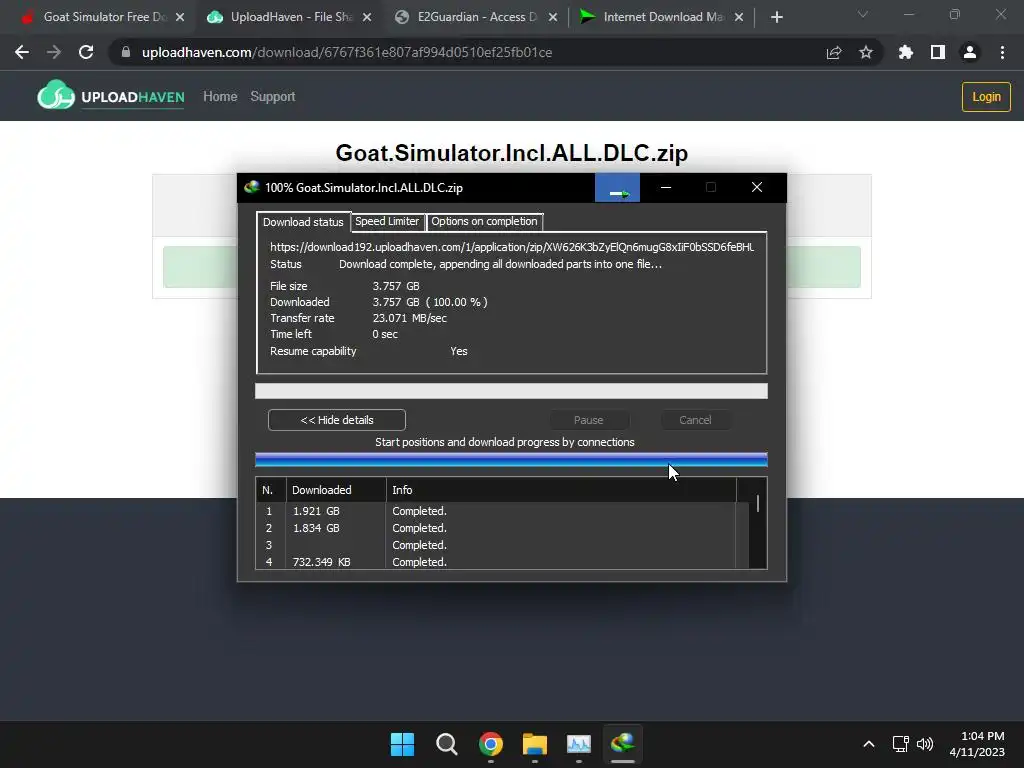Click the address bar URL field
Screen dimensions: 1024x768
[x=347, y=52]
